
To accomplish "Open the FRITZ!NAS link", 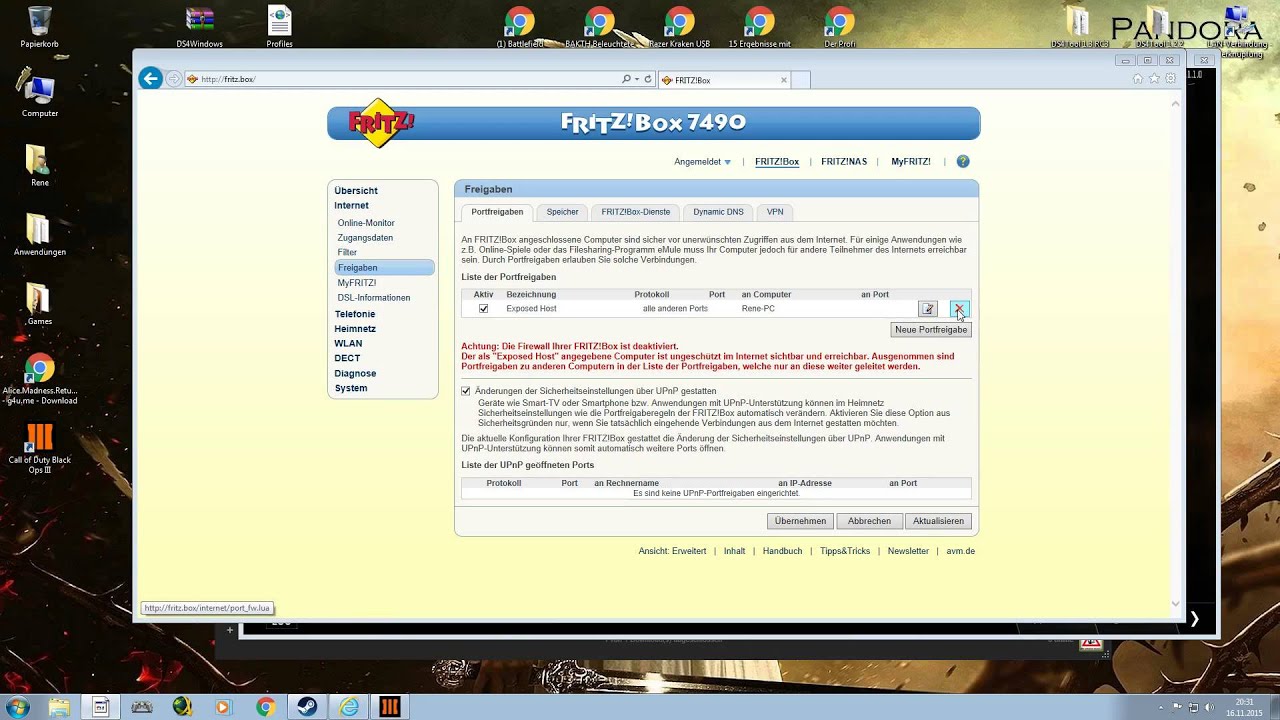I will click(844, 162).
